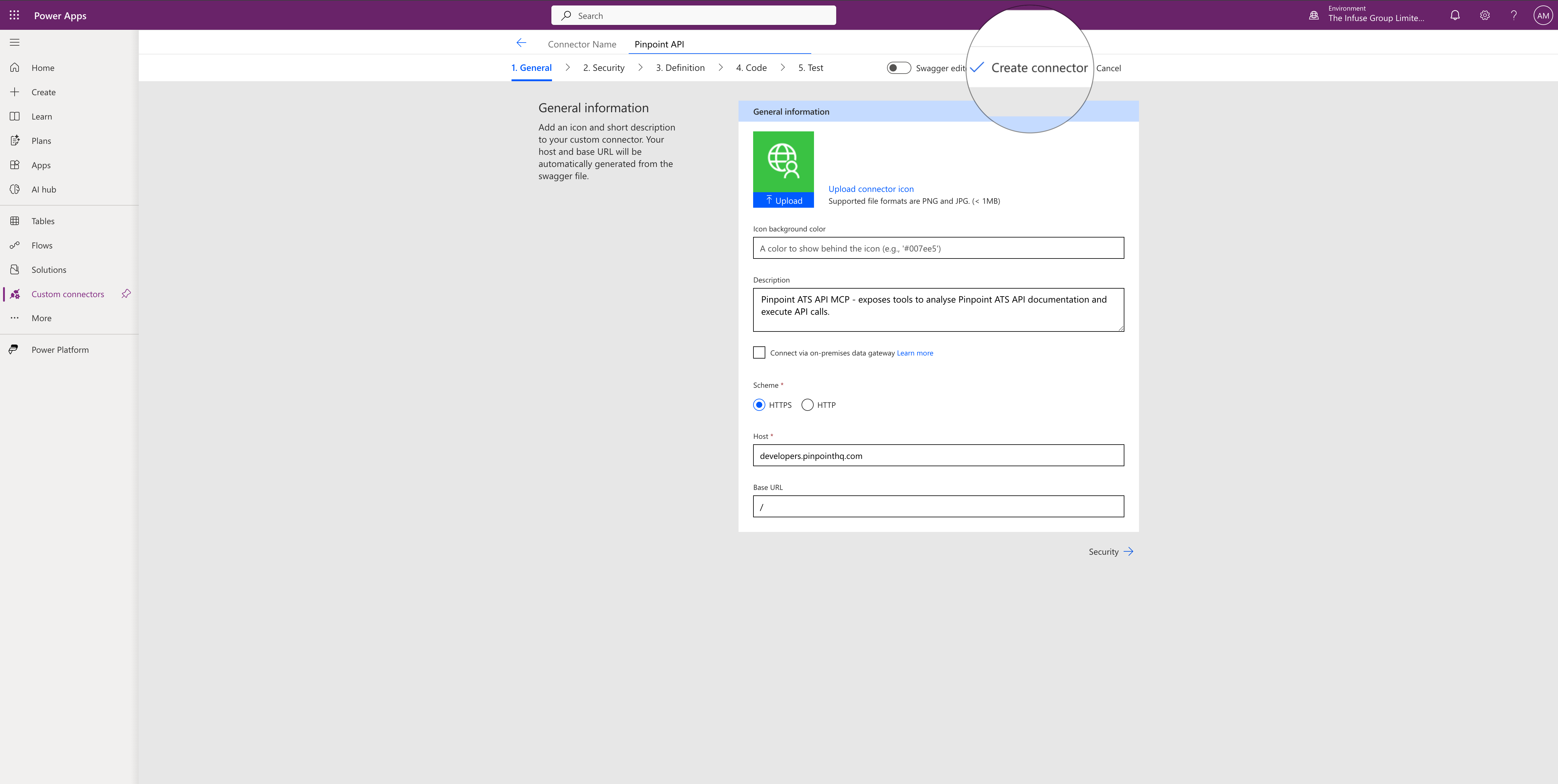1558x784 pixels.
Task: Click the top Search box
Action: coord(693,15)
